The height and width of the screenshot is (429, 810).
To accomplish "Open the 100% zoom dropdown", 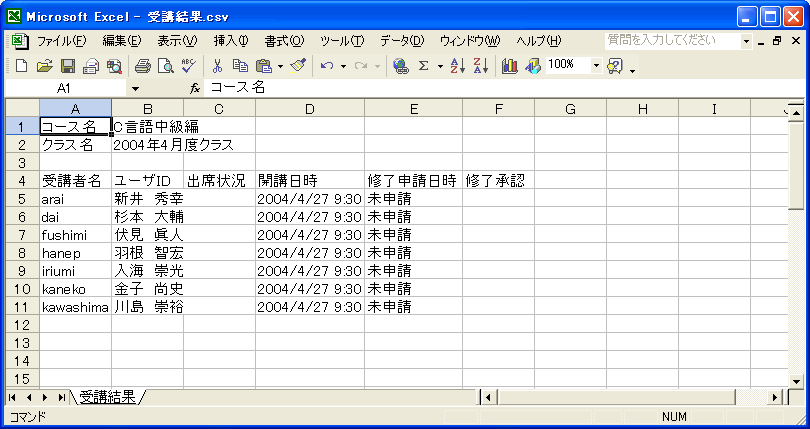I will (597, 66).
